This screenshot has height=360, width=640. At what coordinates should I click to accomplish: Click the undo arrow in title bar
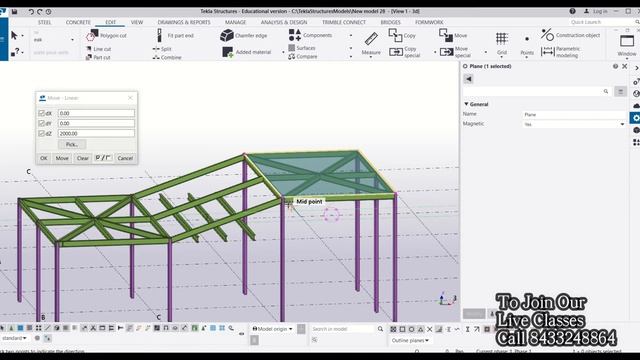tap(31, 11)
